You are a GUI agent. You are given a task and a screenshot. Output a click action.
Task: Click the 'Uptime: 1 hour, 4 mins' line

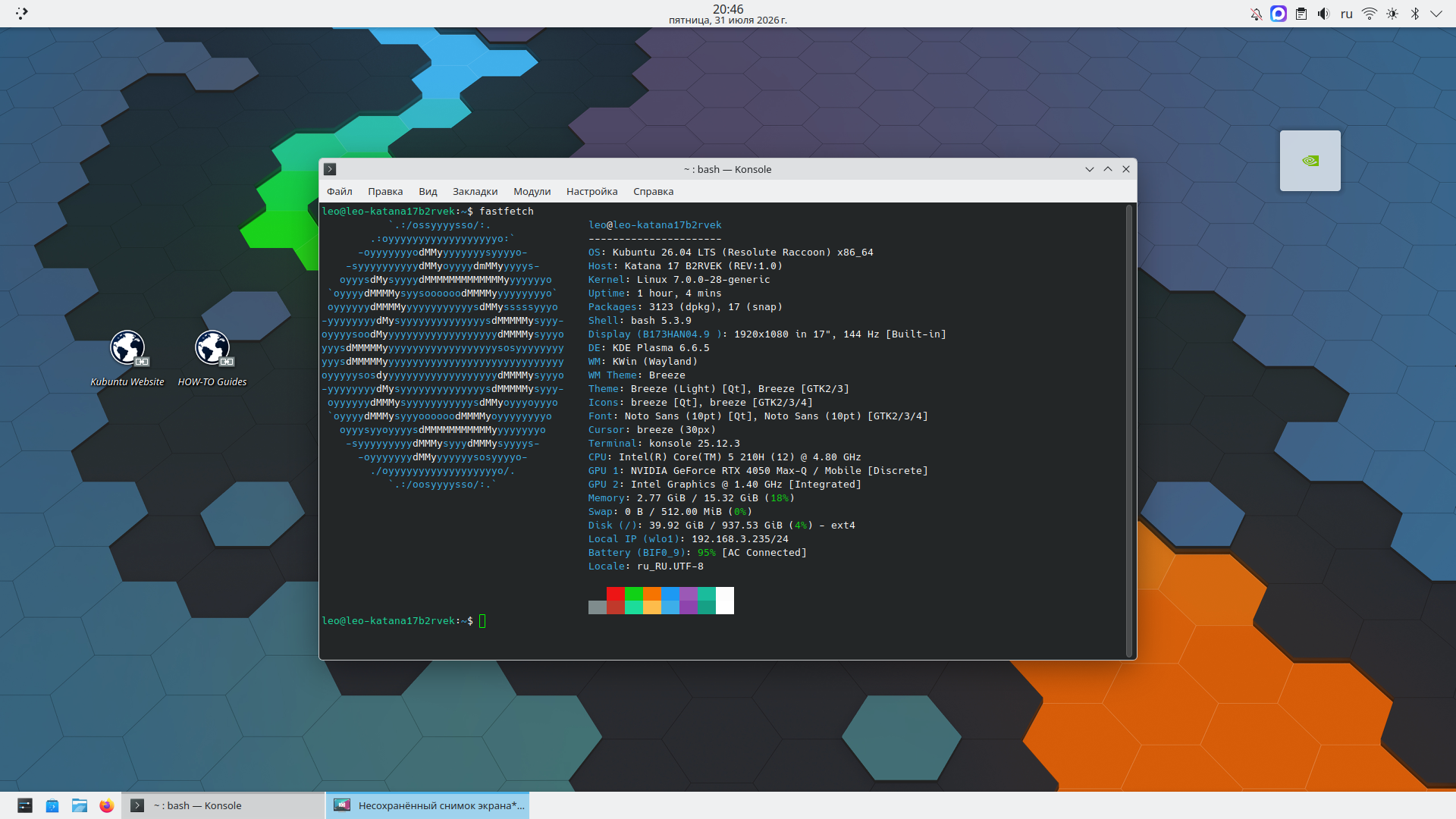click(655, 293)
